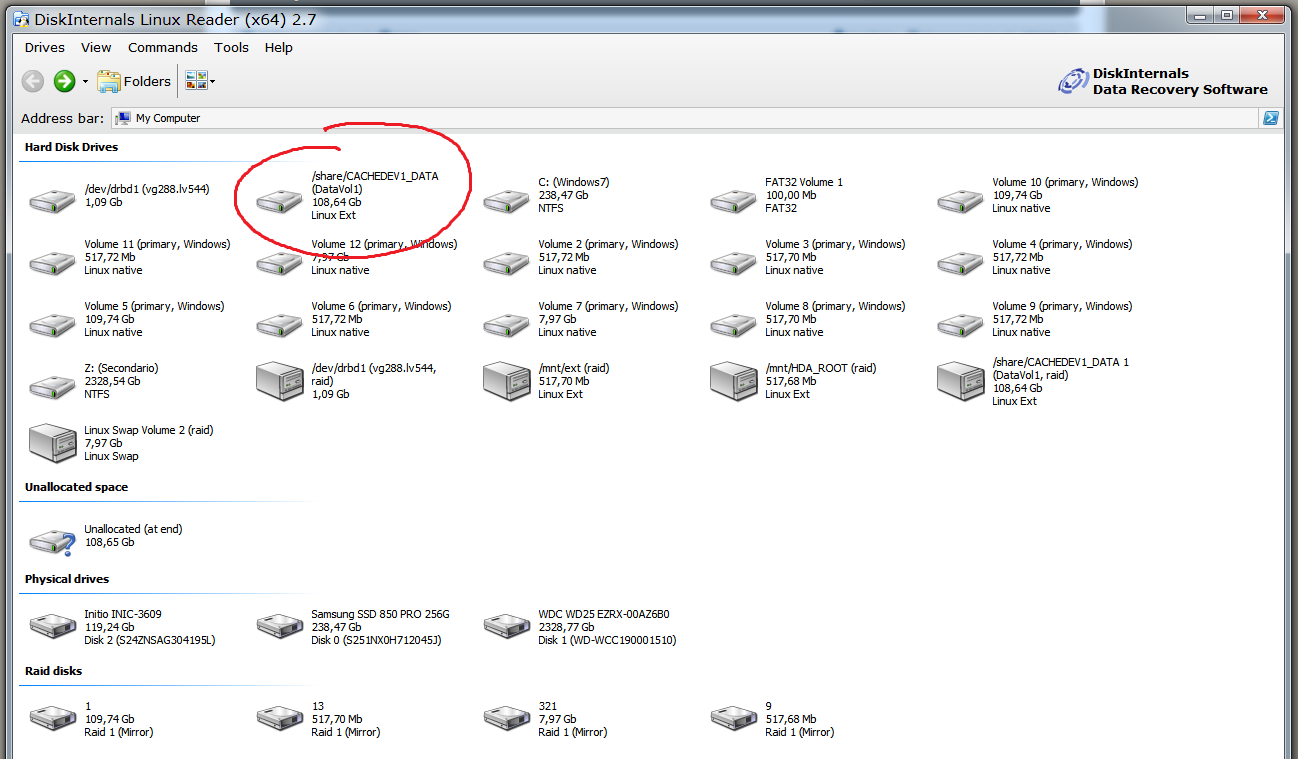Toggle the Folders pane button
1298x759 pixels.
coord(134,82)
